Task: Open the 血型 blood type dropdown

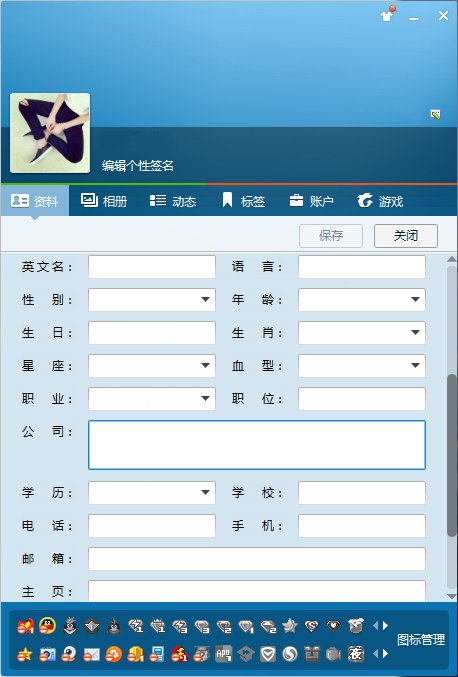Action: point(362,366)
